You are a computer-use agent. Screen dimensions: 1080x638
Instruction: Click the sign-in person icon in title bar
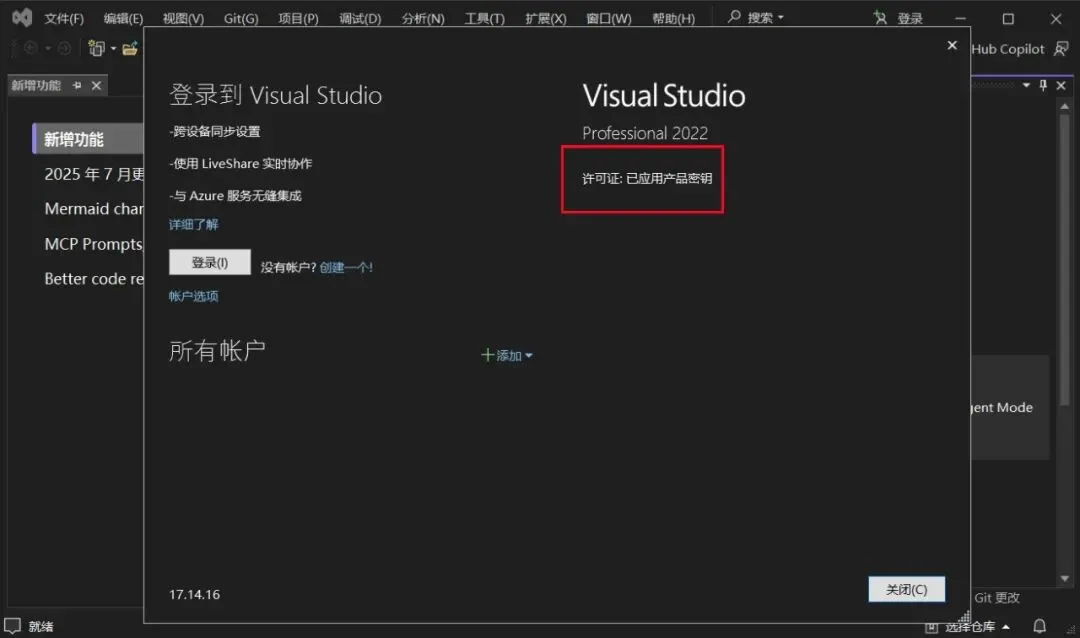click(880, 17)
